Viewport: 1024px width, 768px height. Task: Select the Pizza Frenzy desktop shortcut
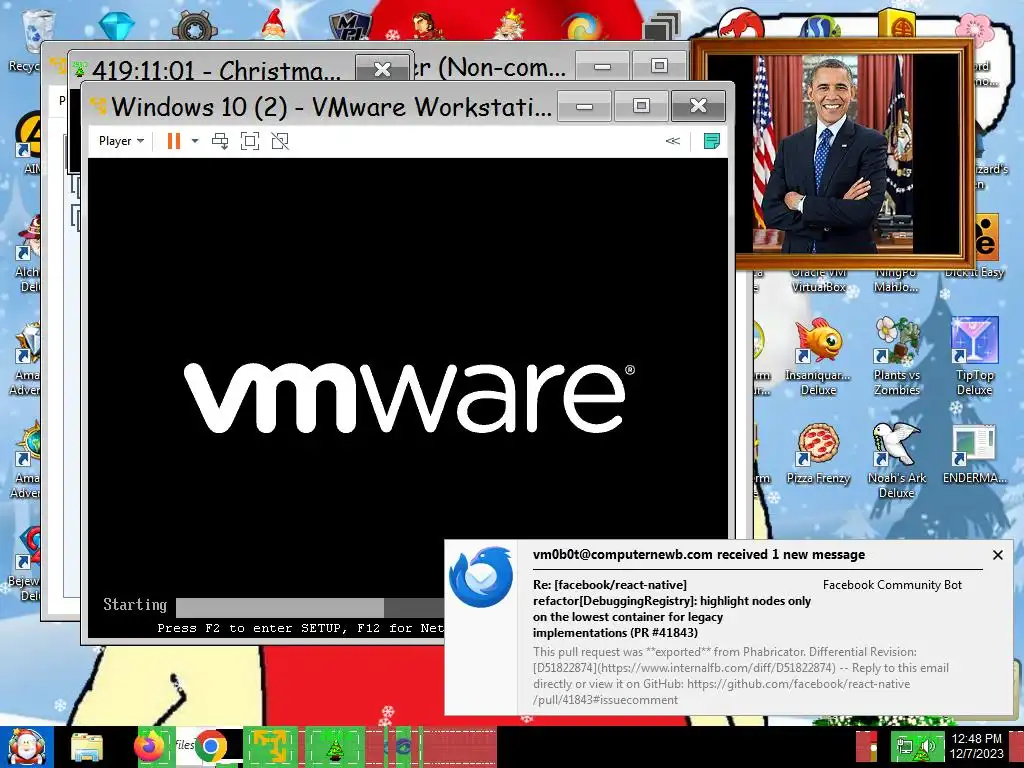point(818,454)
